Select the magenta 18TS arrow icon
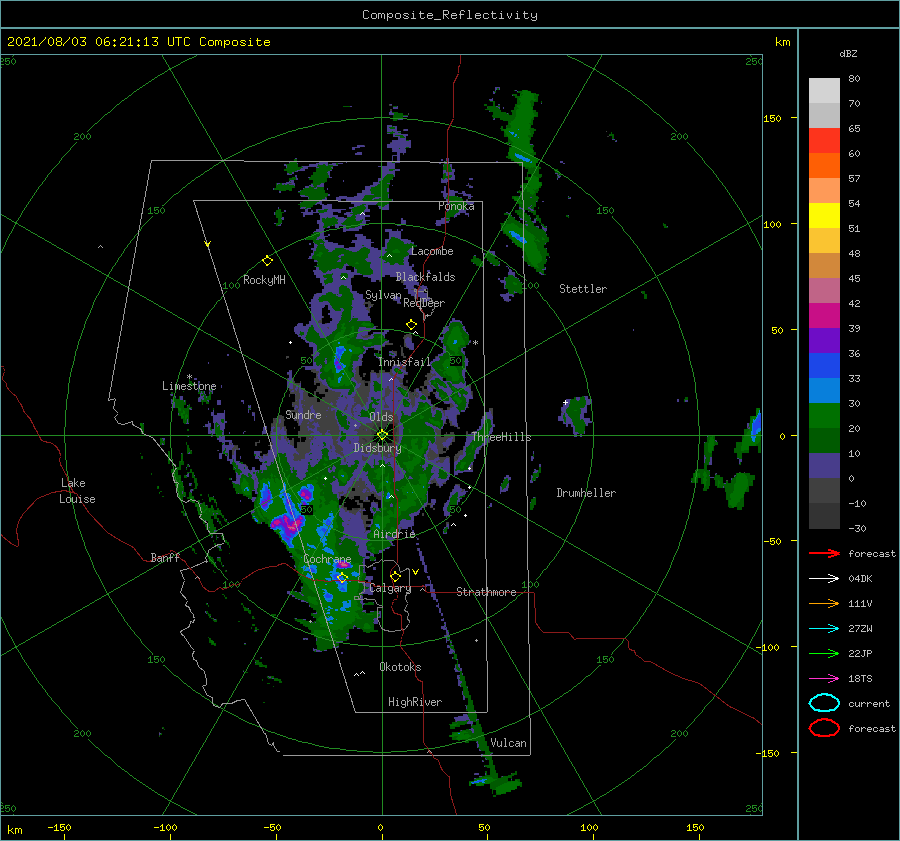Viewport: 900px width, 841px height. [x=824, y=679]
